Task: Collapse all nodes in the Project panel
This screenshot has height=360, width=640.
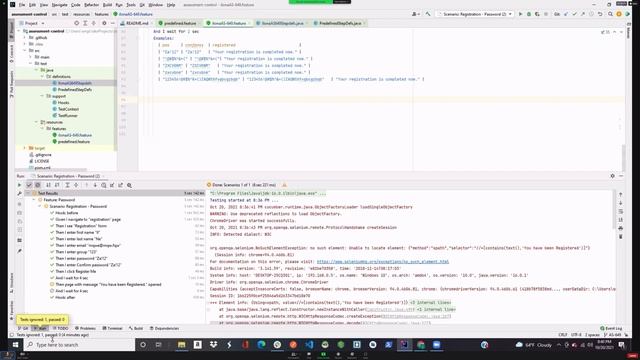Action: pyautogui.click(x=94, y=23)
